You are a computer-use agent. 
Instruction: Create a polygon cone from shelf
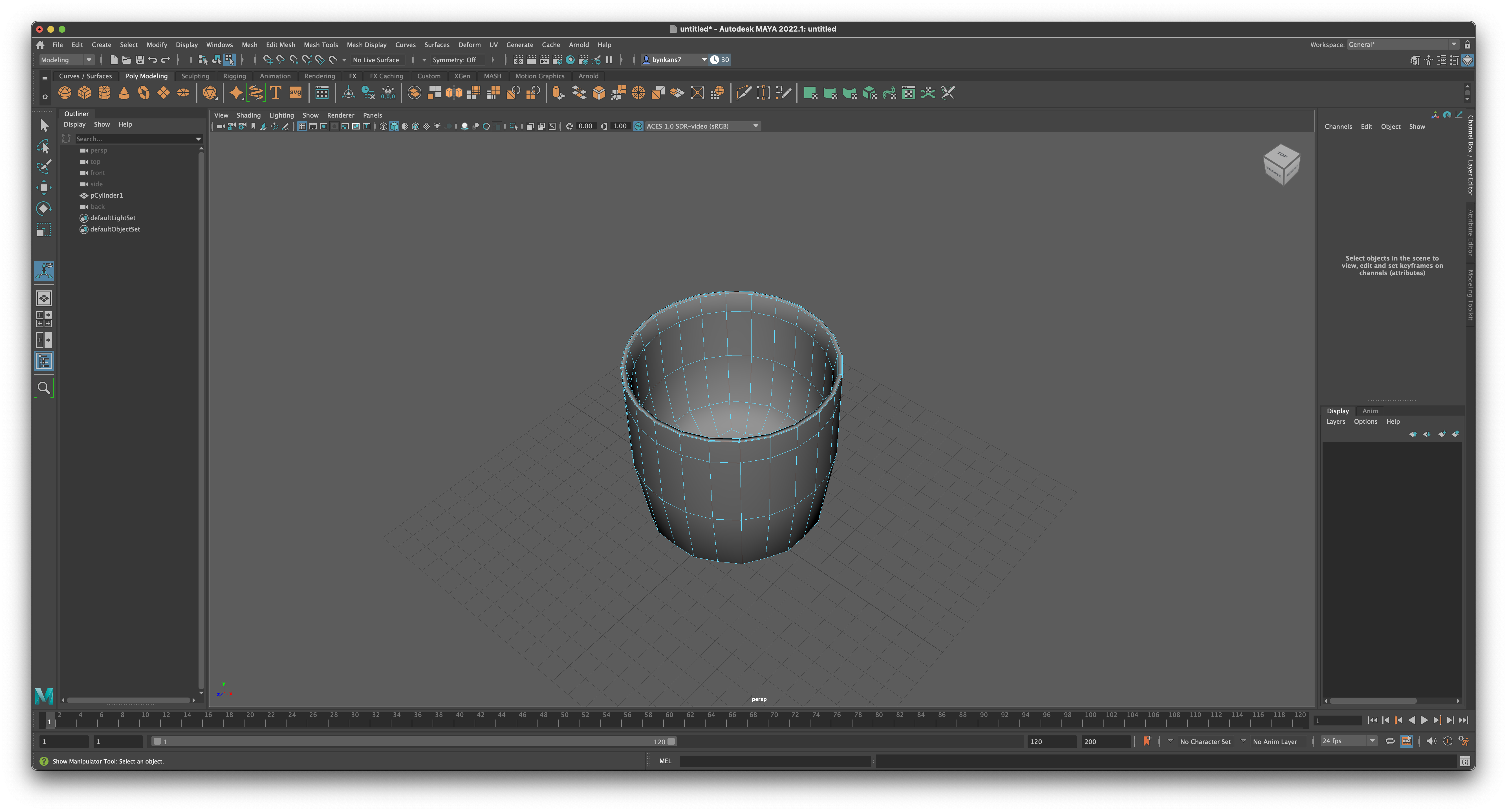tap(124, 92)
